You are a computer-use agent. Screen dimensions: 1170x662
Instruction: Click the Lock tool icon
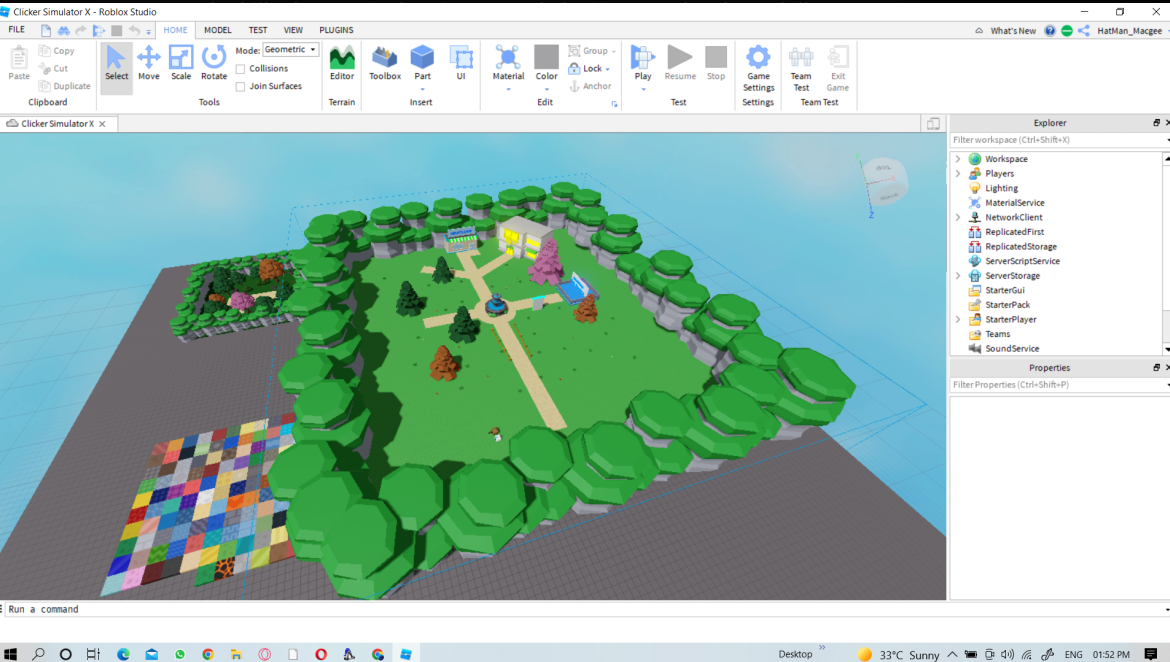tap(574, 68)
